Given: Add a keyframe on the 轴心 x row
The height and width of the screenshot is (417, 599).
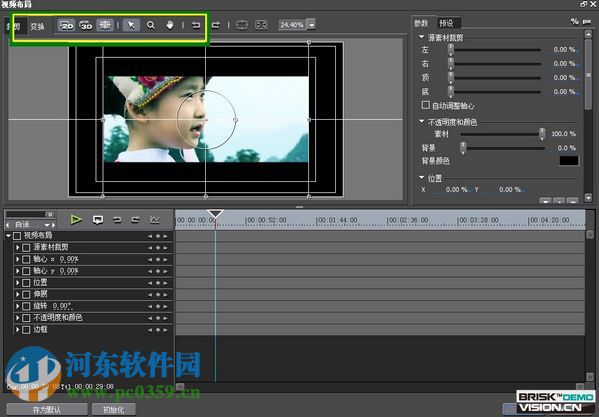Looking at the screenshot, I should [157, 260].
